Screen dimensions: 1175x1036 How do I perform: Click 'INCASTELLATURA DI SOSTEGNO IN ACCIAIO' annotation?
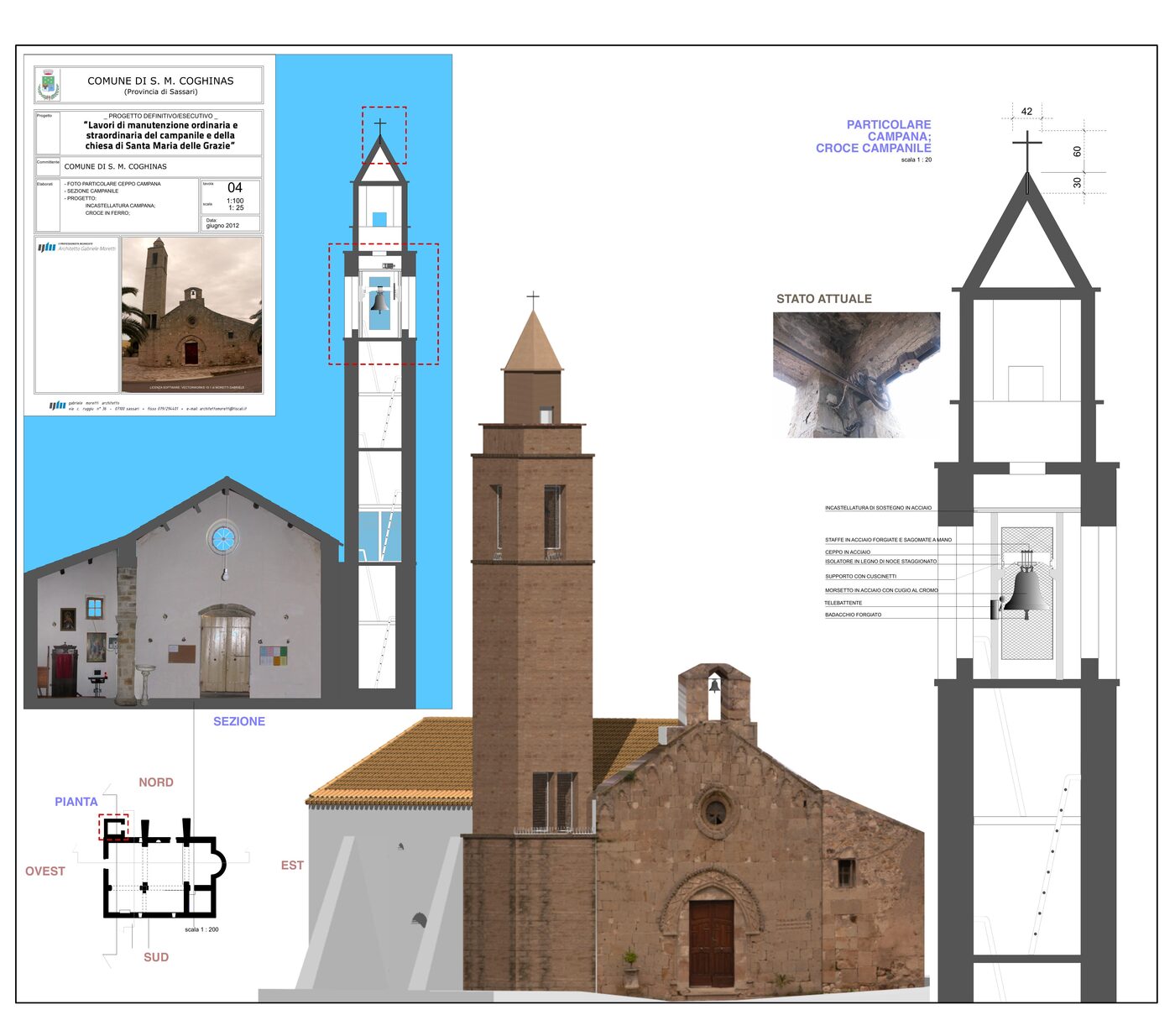(878, 508)
